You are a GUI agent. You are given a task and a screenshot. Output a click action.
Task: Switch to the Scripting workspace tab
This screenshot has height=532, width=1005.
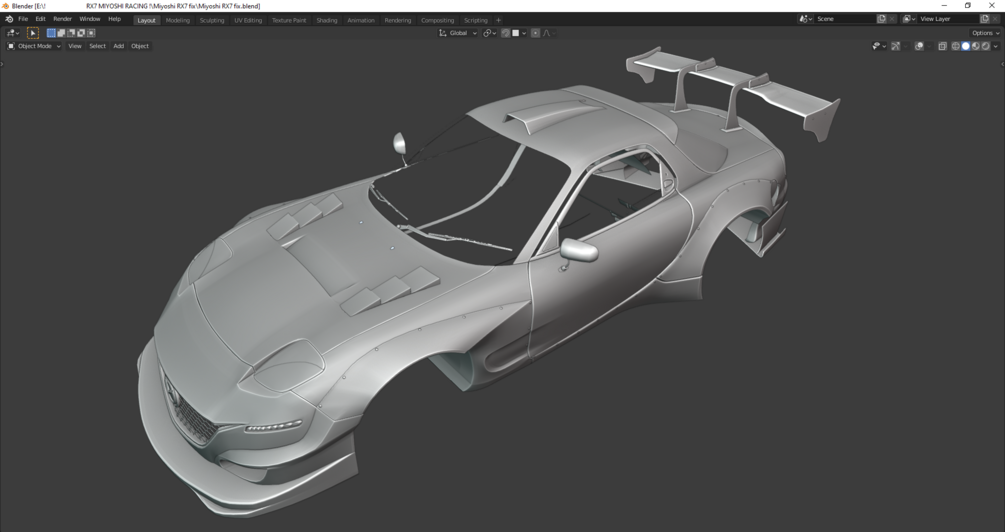point(476,21)
